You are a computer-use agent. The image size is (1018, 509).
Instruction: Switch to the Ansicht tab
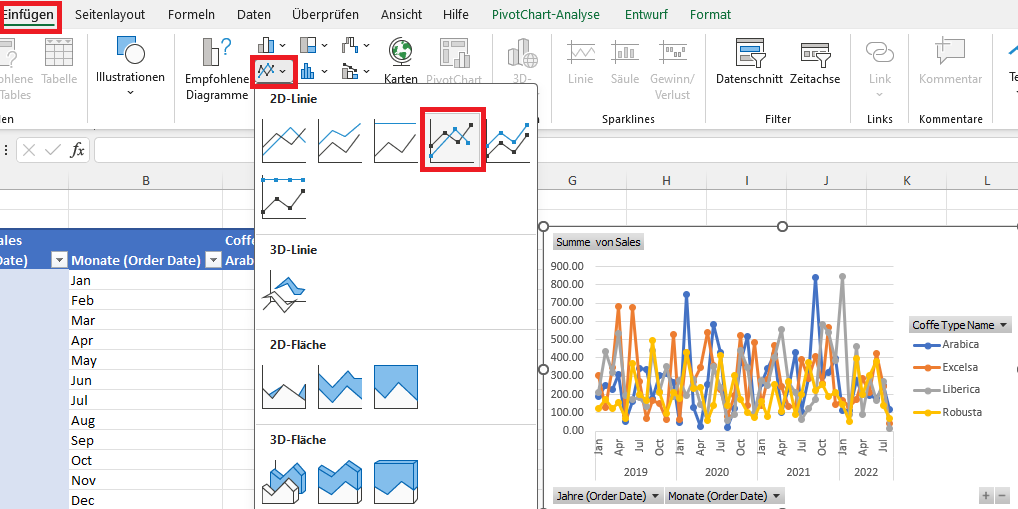click(x=401, y=14)
